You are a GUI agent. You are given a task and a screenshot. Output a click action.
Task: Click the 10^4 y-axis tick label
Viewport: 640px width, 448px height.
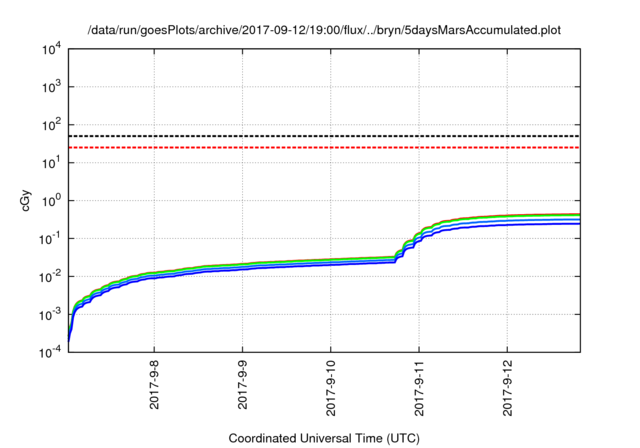[x=52, y=50]
